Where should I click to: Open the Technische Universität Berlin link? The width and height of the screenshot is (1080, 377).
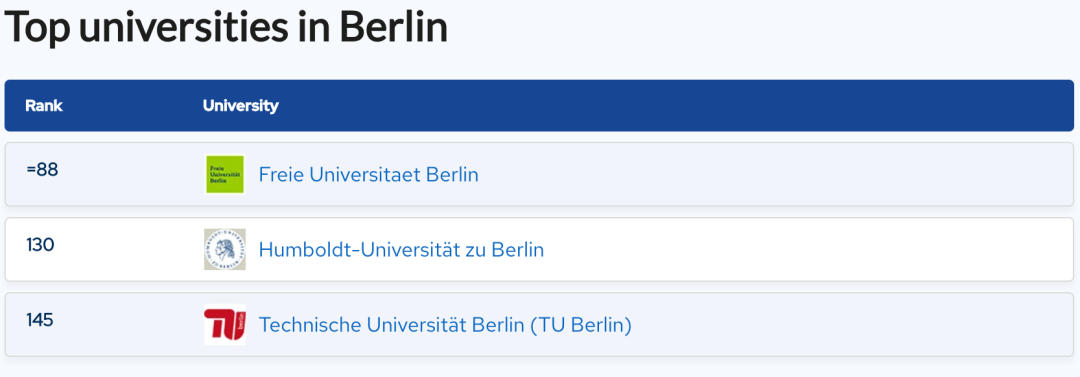pyautogui.click(x=445, y=325)
